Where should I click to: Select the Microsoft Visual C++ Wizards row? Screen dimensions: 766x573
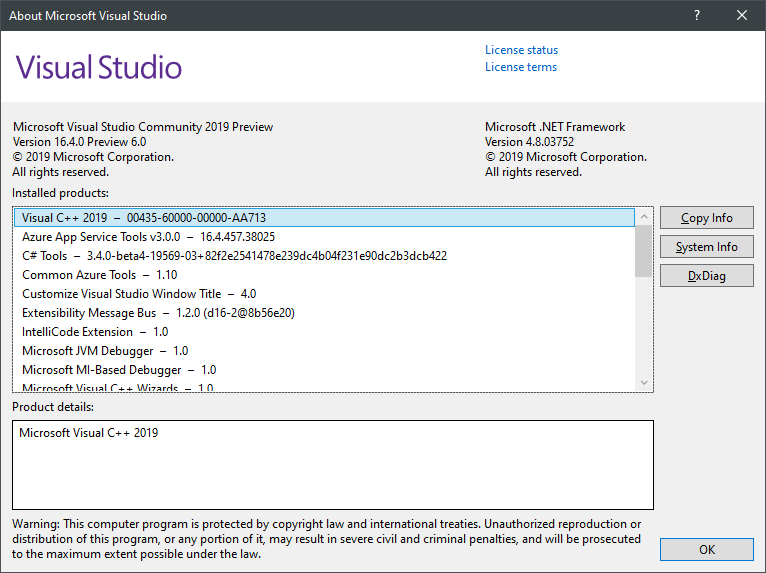tap(324, 387)
